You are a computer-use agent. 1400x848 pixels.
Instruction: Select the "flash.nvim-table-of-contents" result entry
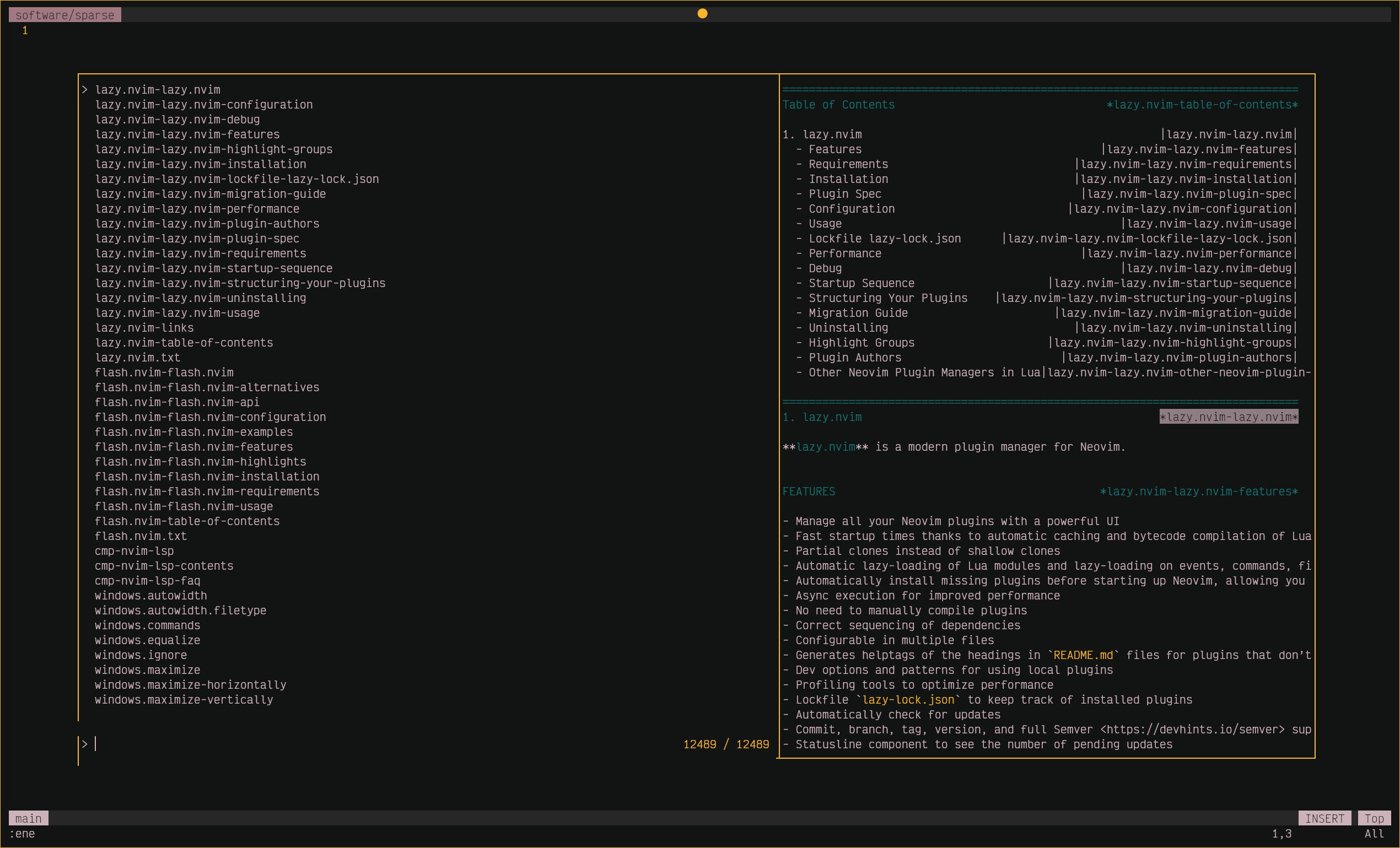pyautogui.click(x=187, y=521)
